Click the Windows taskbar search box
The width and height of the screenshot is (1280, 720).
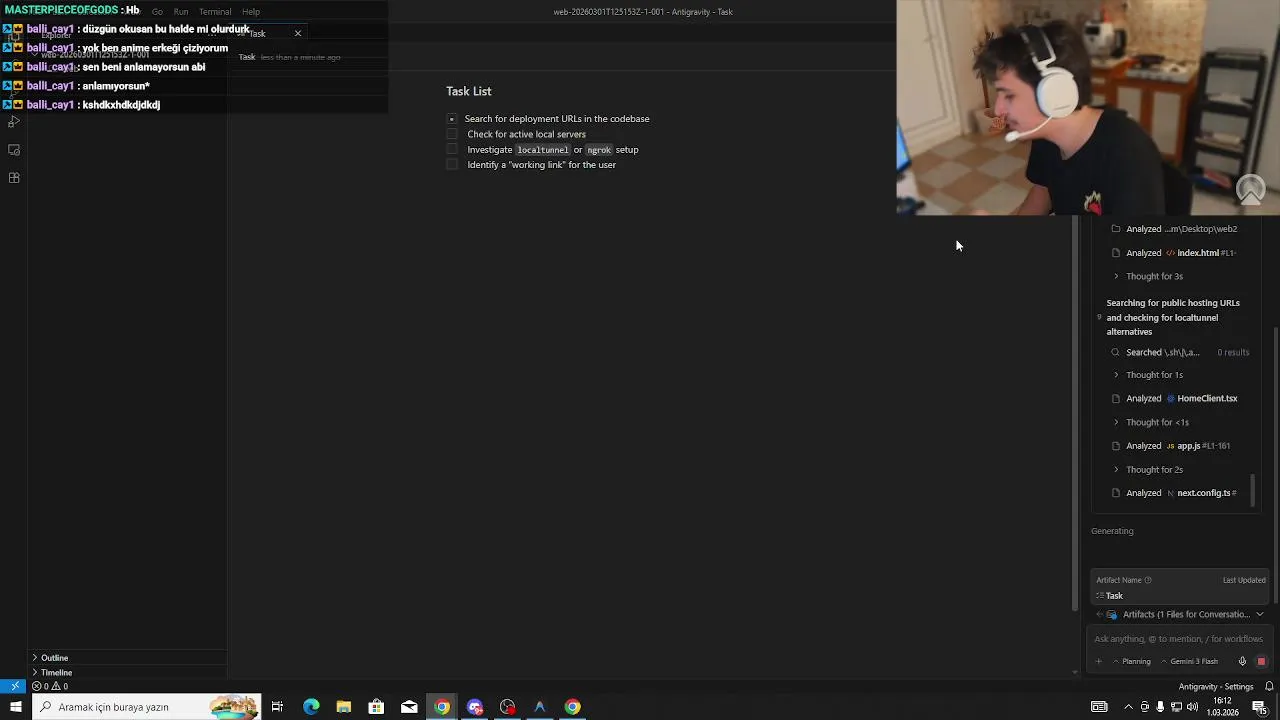click(x=146, y=707)
